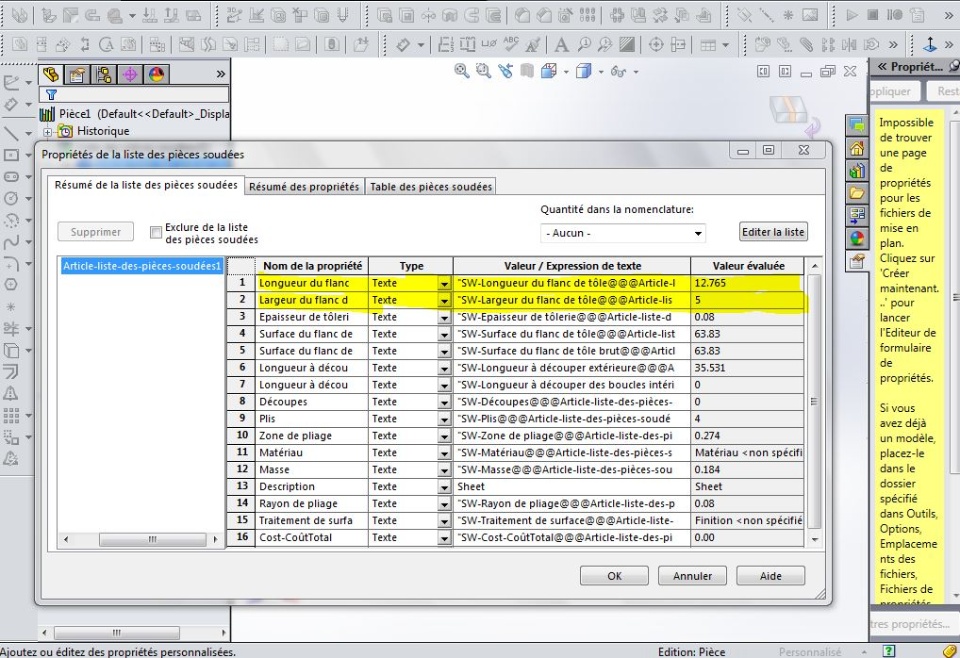Screen dimensions: 960x658
Task: Switch to Résumé des propriétés tab
Action: tap(304, 187)
